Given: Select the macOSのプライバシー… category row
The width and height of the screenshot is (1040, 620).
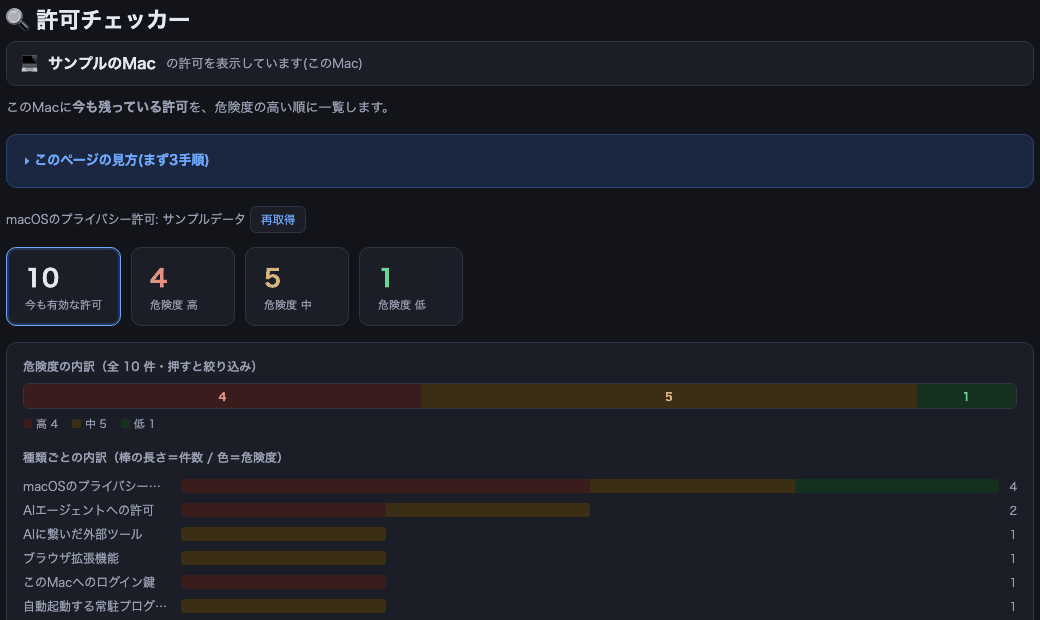Looking at the screenshot, I should tap(520, 487).
